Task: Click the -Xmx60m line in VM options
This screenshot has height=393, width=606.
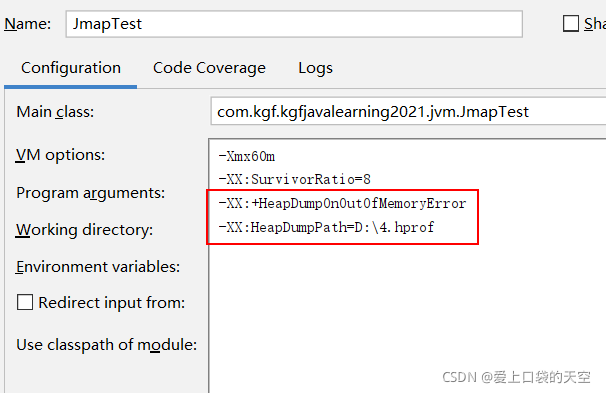Action: (247, 157)
